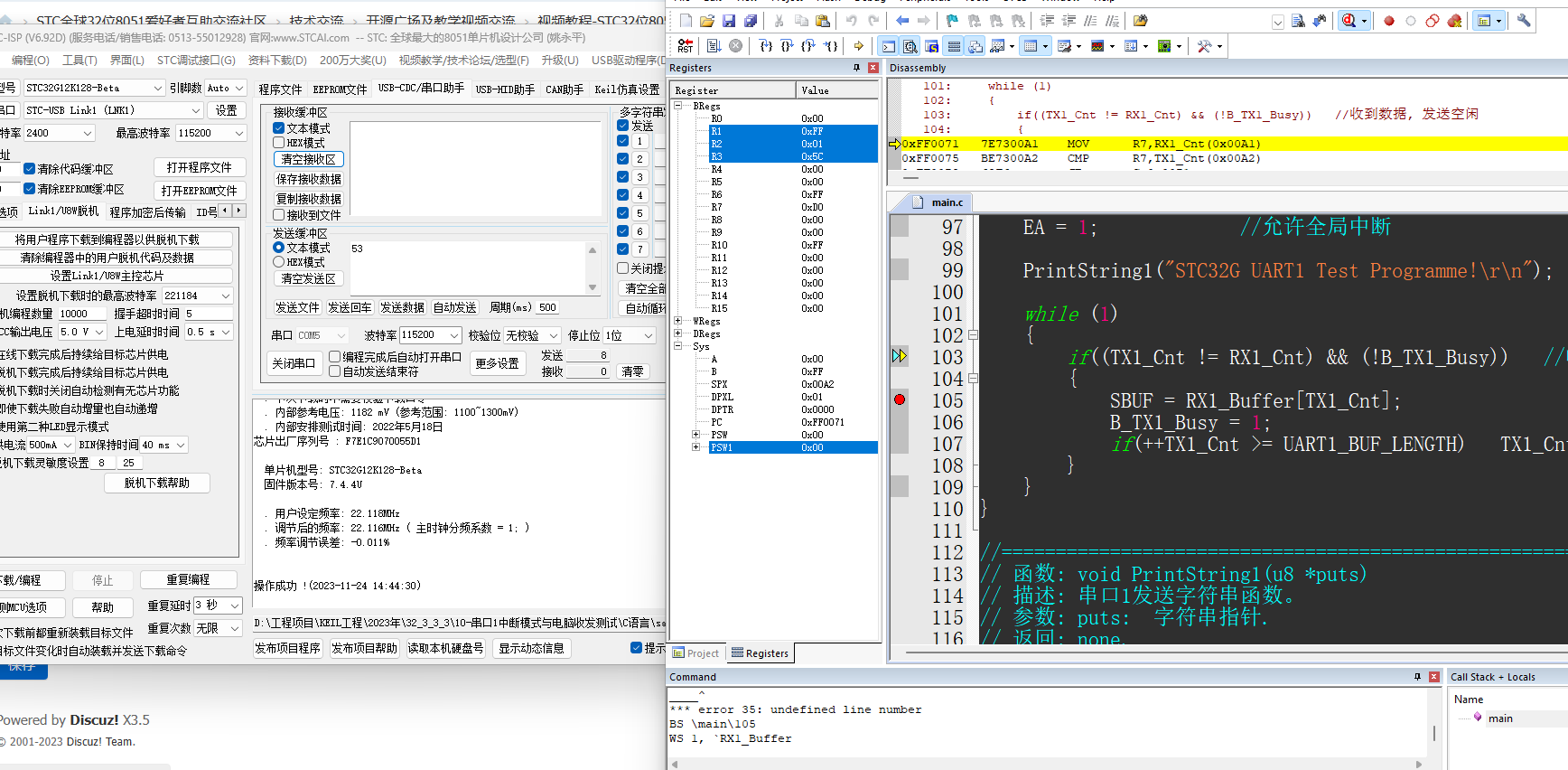This screenshot has width=1568, height=770.
Task: Open the 波特率 115200 dropdown in serial assistant
Action: [453, 335]
